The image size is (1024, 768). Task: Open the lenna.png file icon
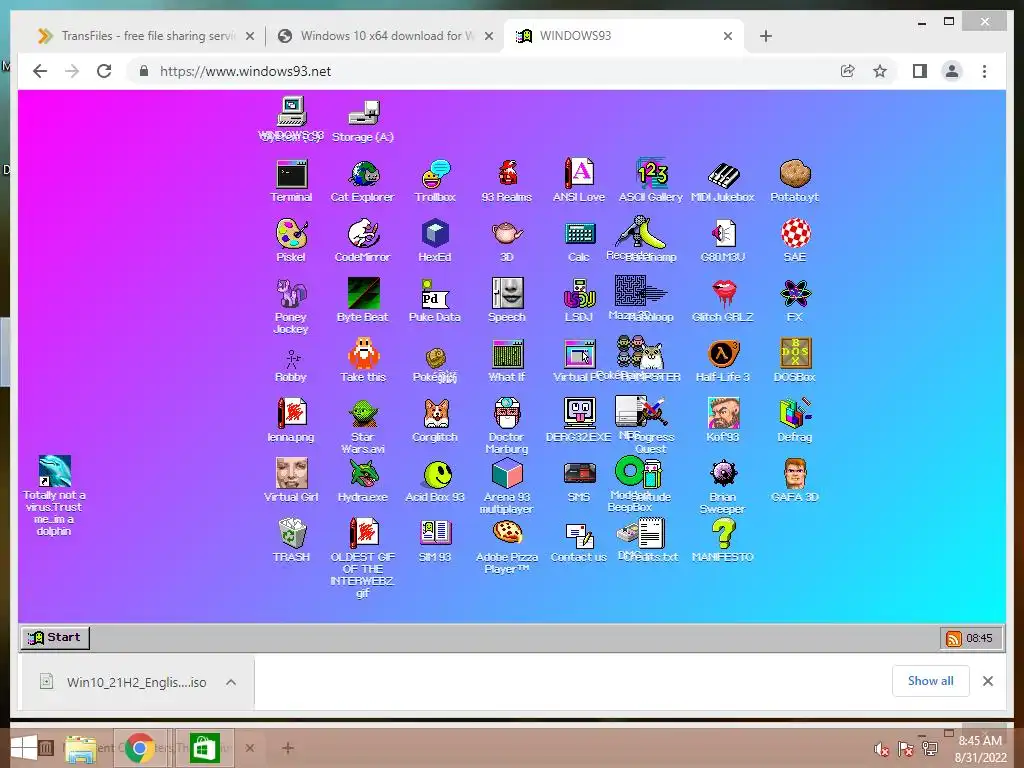click(291, 421)
